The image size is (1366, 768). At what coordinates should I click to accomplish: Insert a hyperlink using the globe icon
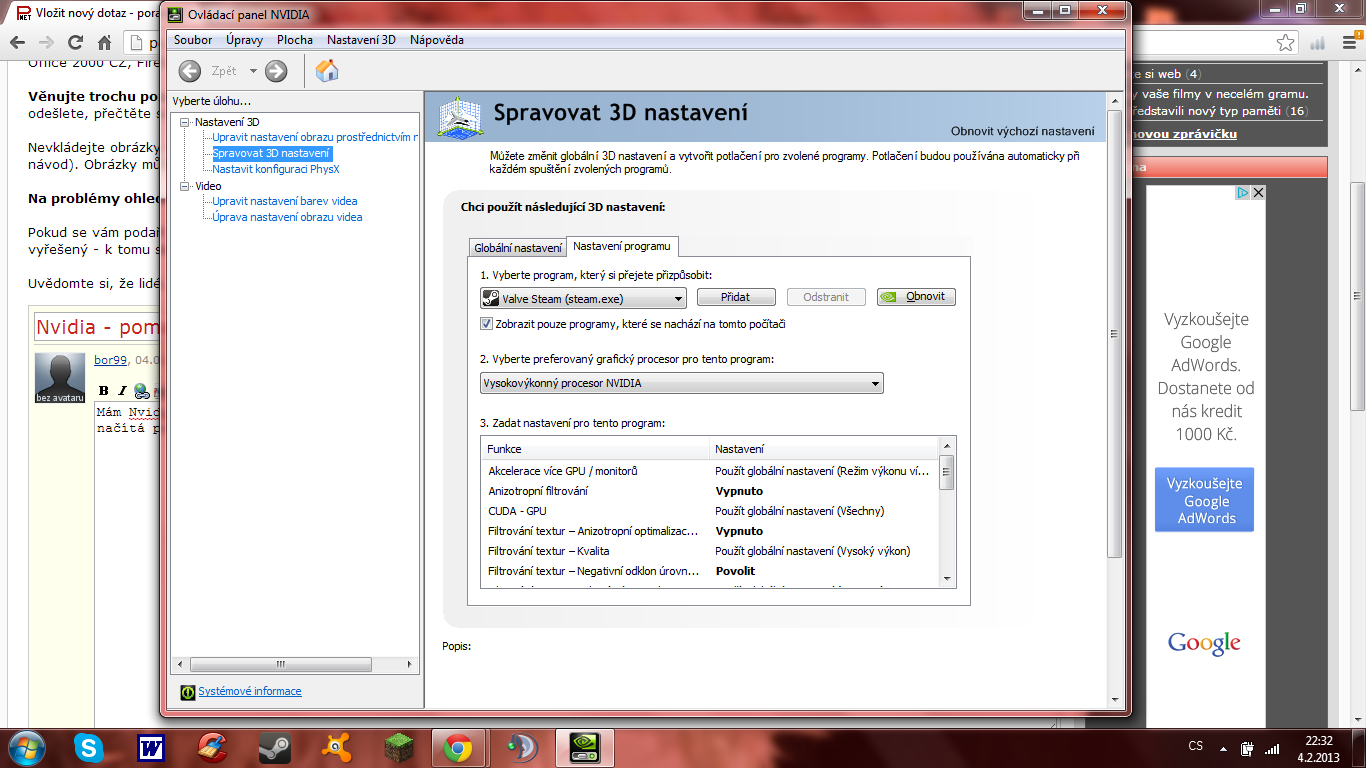[142, 391]
